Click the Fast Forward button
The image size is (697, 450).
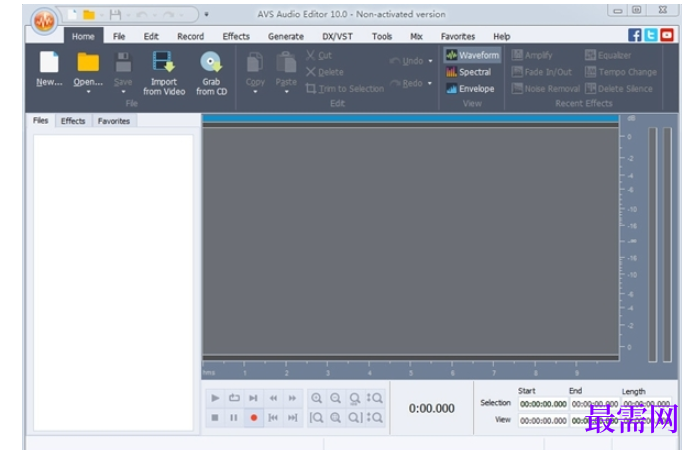[x=292, y=398]
